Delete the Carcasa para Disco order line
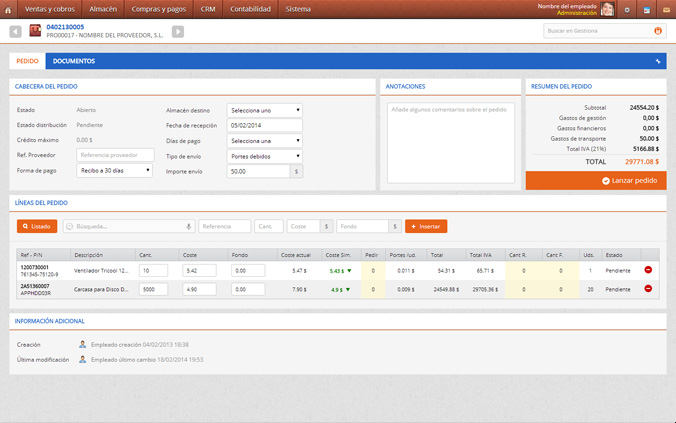The height and width of the screenshot is (423, 676). point(648,289)
